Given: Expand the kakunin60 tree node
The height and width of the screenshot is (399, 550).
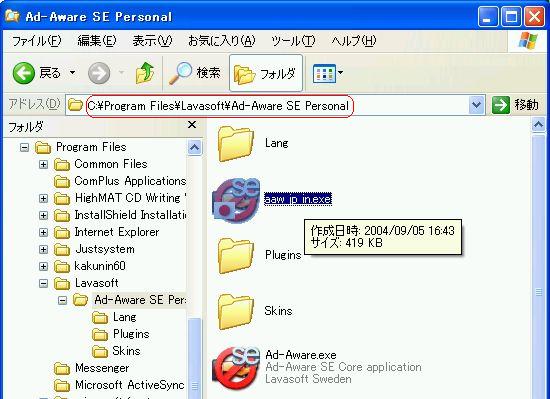Looking at the screenshot, I should click(43, 266).
